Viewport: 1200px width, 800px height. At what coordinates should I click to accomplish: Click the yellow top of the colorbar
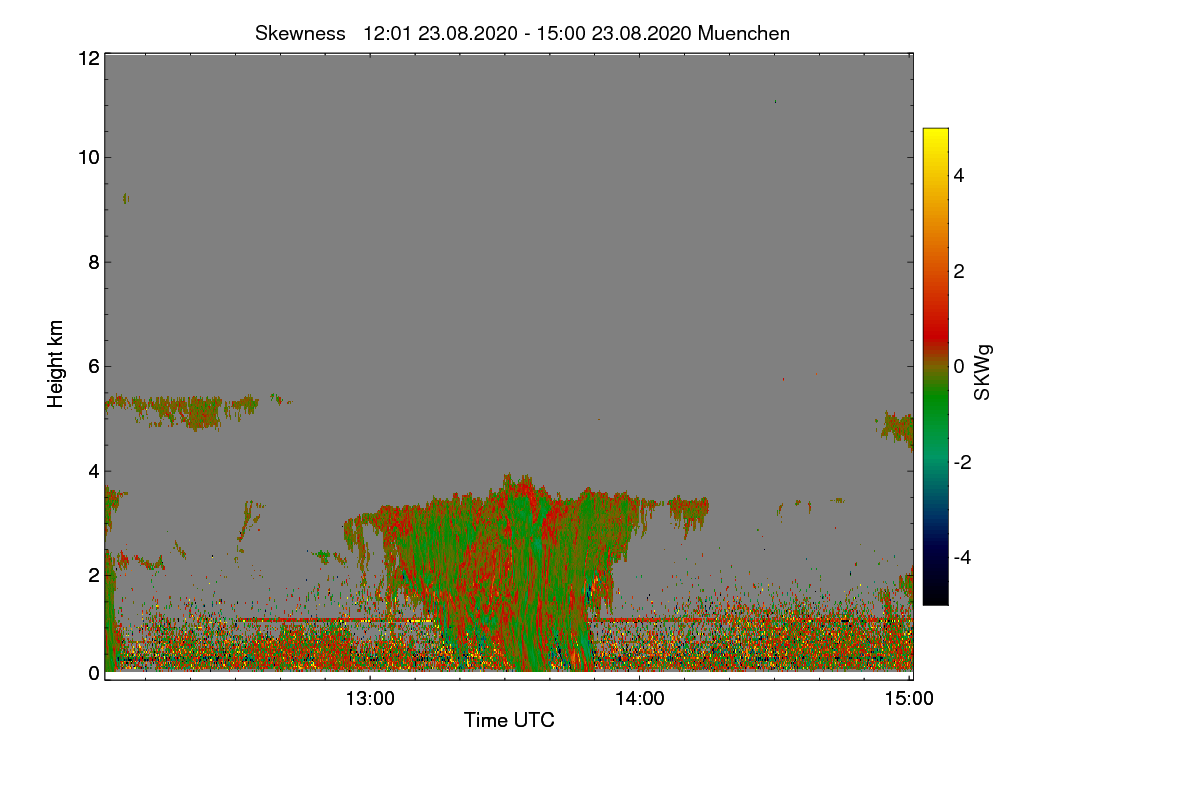[935, 134]
